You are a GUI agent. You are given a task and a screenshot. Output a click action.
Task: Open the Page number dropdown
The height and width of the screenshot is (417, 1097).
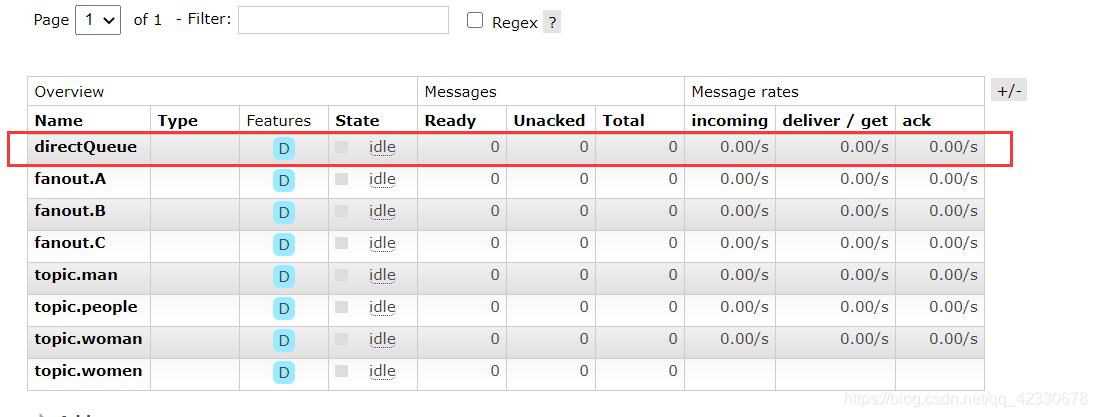pyautogui.click(x=97, y=20)
